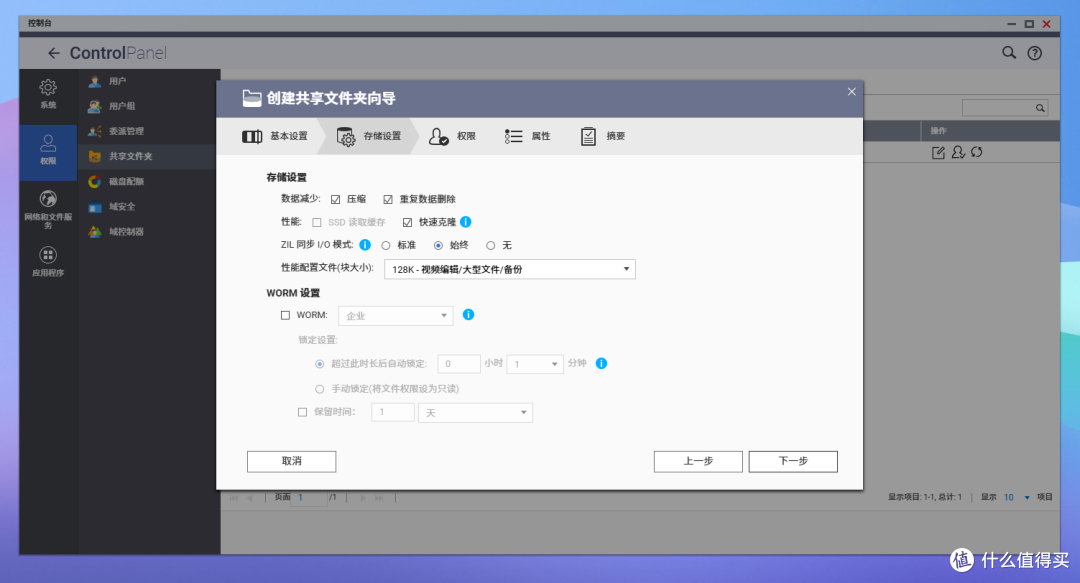Viewport: 1080px width, 583px height.
Task: Click the info icon for ZIL 同步 I/O 模式
Action: tap(365, 245)
